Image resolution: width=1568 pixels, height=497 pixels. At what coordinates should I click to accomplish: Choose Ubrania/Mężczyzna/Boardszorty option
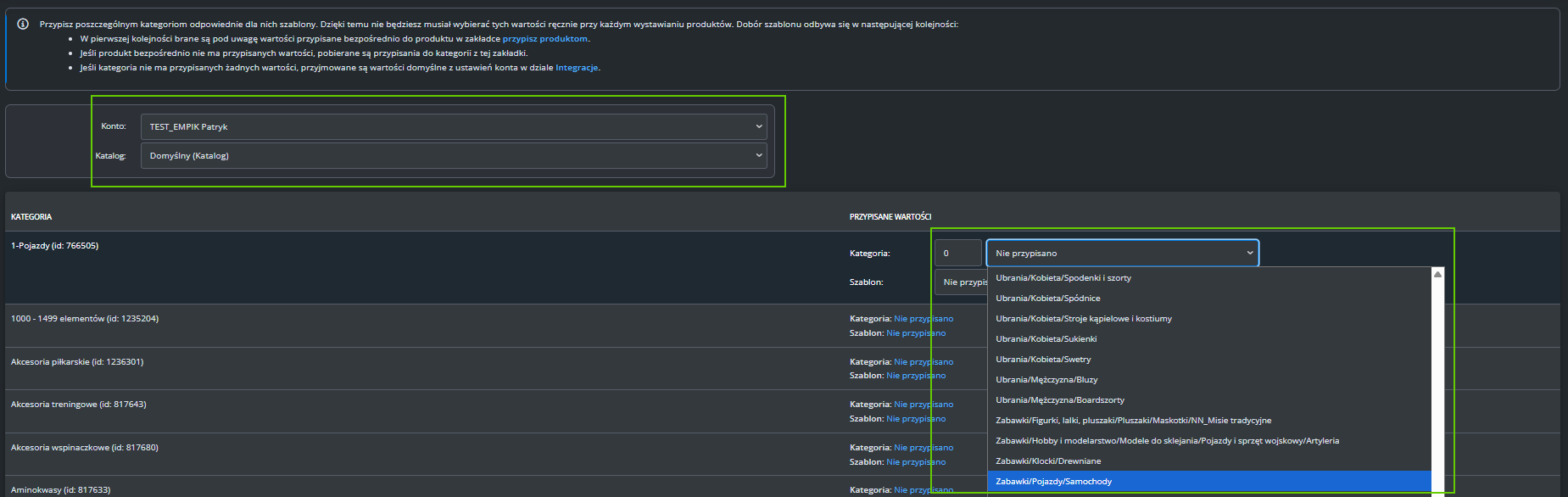tap(1059, 399)
